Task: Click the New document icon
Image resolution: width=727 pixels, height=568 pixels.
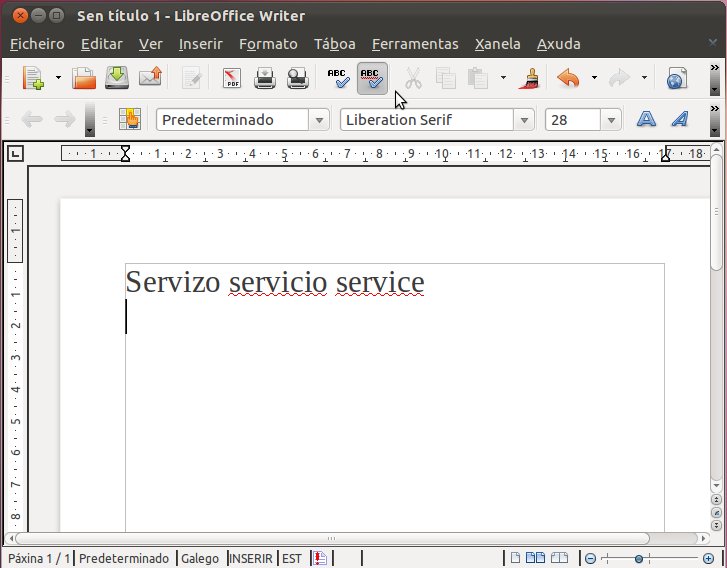Action: coord(33,78)
